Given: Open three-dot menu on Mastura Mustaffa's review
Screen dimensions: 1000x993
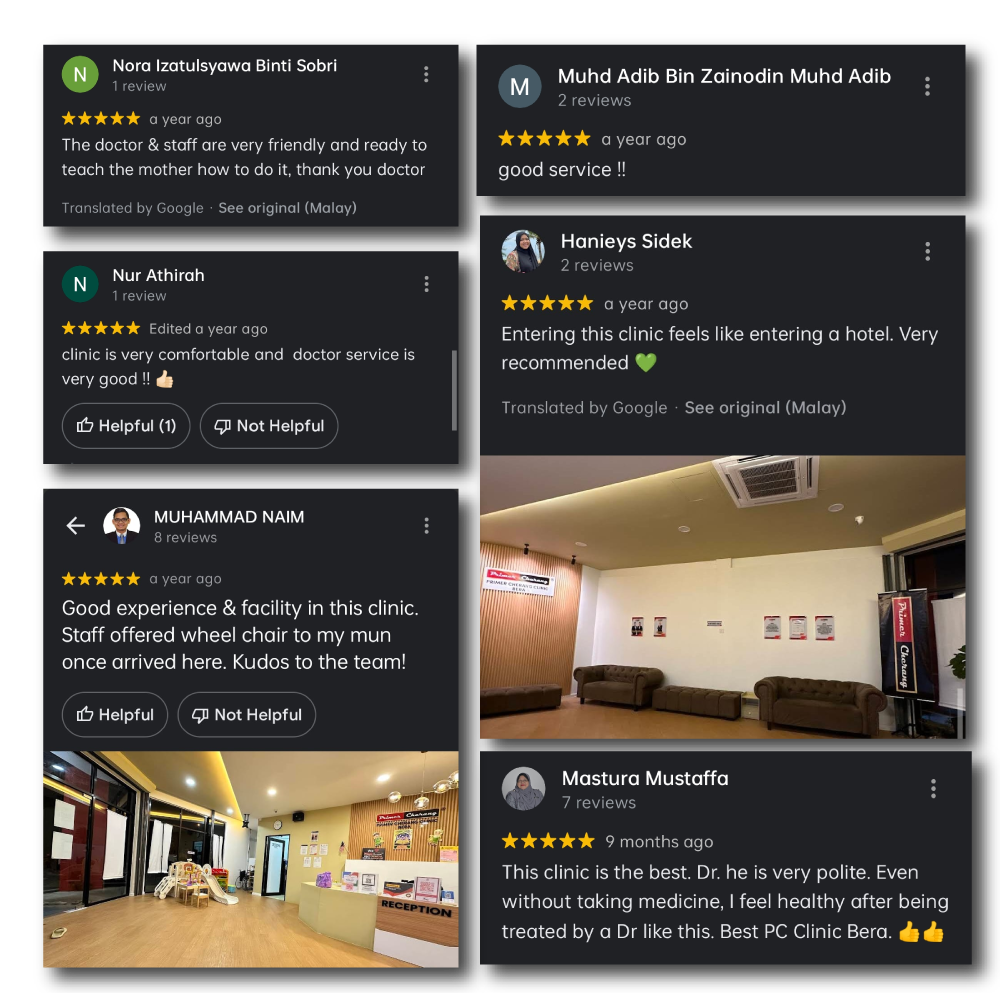Looking at the screenshot, I should point(933,789).
